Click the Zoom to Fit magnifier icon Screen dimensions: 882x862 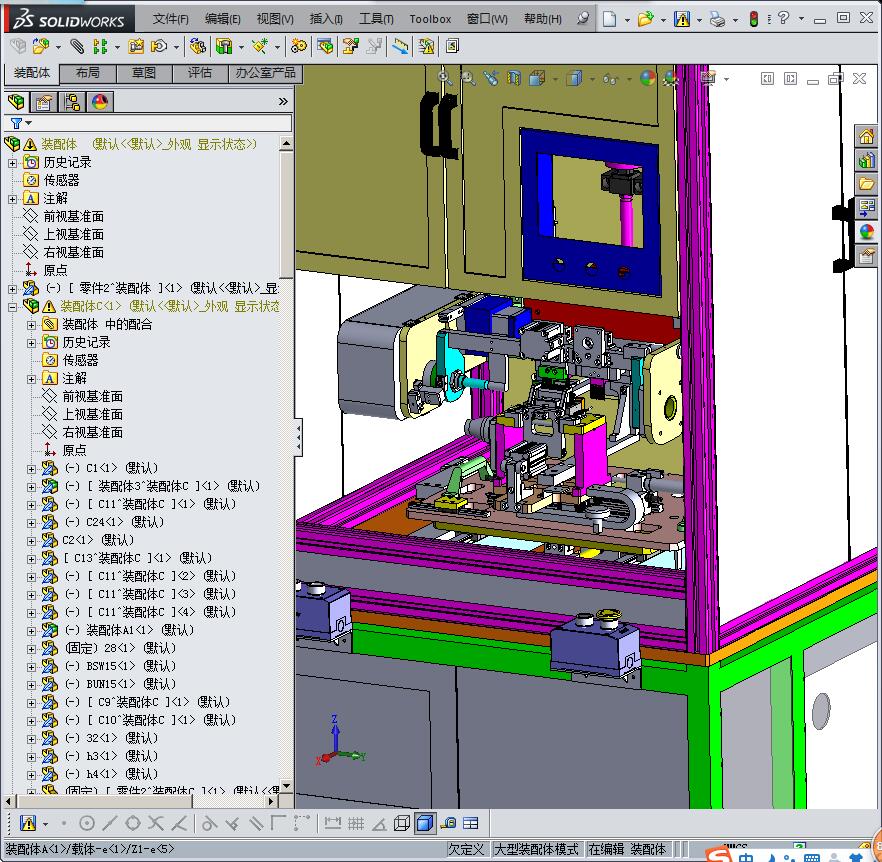[445, 78]
